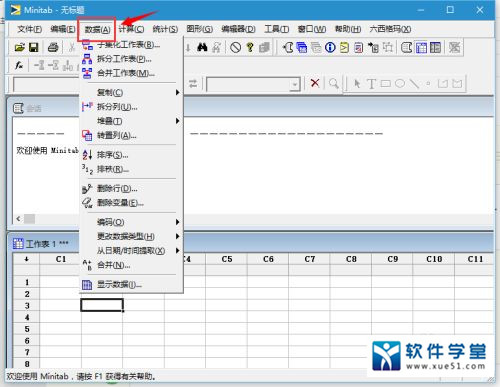Viewport: 500px width, 387px height.
Task: Select column header C8
Action: coord(351,259)
